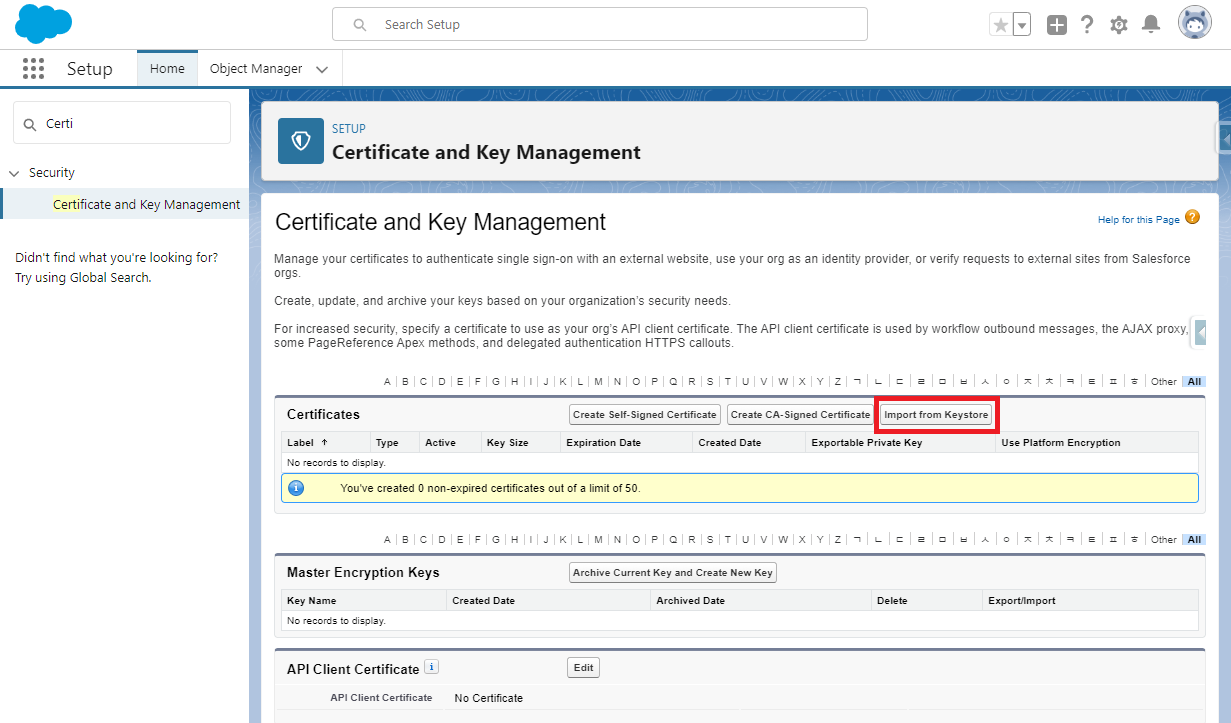Open the global quick-create plus icon
The image size is (1231, 723).
pos(1056,23)
